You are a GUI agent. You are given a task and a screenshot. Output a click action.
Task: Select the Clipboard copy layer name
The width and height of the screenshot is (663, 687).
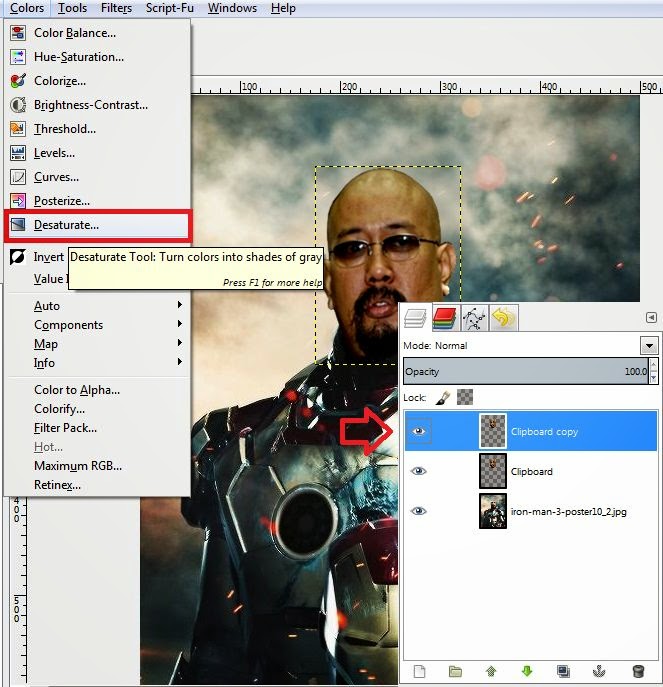coord(544,432)
